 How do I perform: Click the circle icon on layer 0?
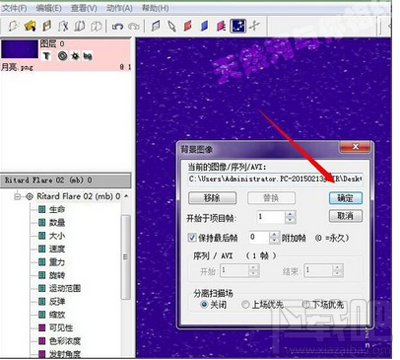click(62, 56)
